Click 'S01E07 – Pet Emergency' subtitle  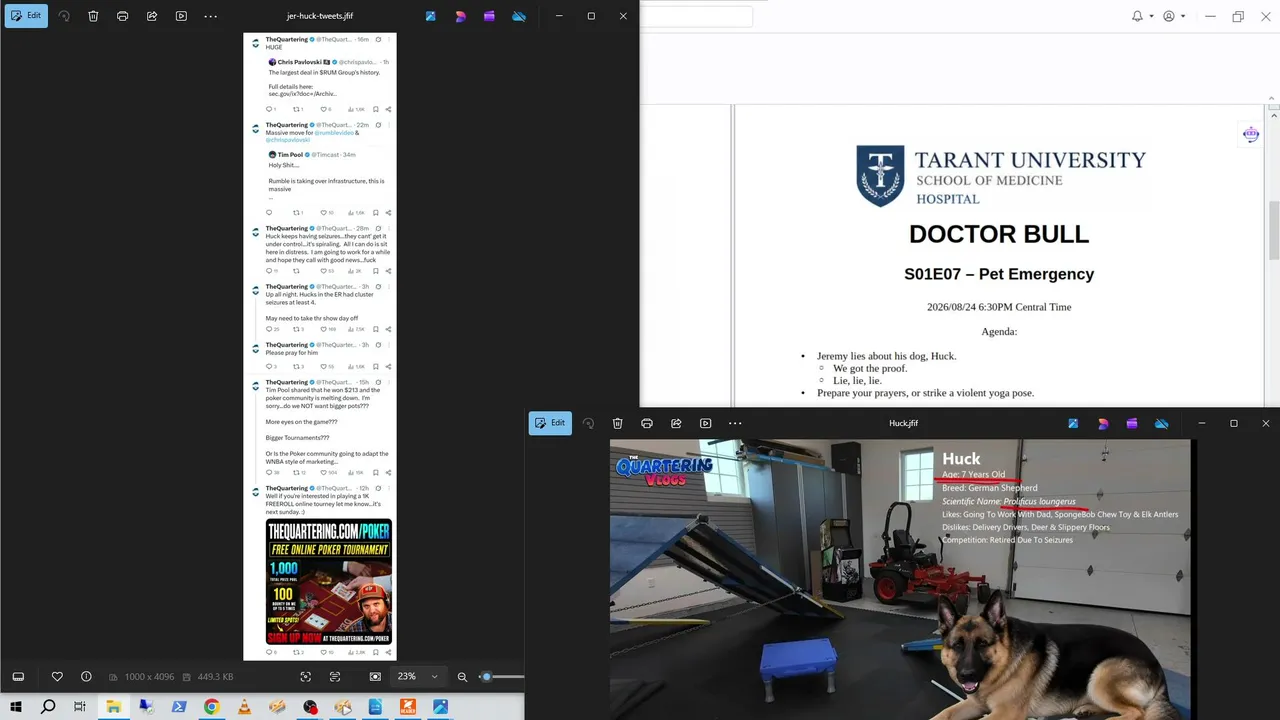click(x=999, y=274)
